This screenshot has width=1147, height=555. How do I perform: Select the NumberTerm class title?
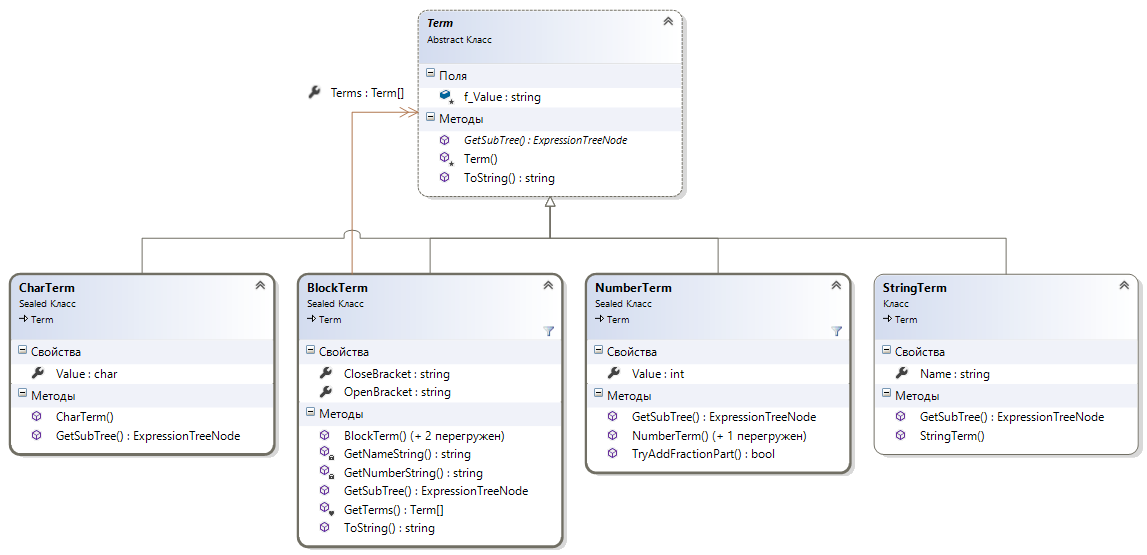click(x=633, y=287)
